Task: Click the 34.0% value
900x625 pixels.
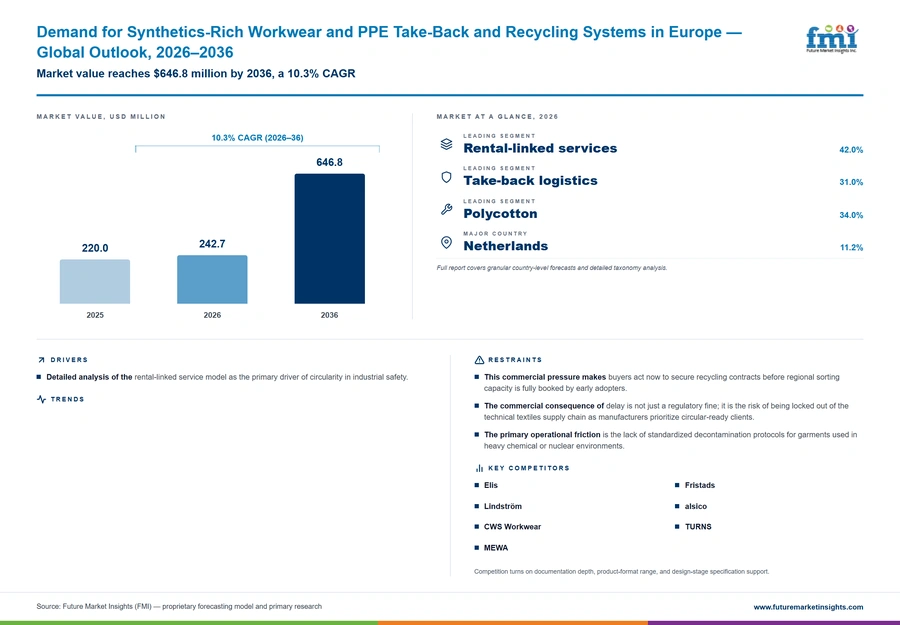Action: click(x=851, y=215)
